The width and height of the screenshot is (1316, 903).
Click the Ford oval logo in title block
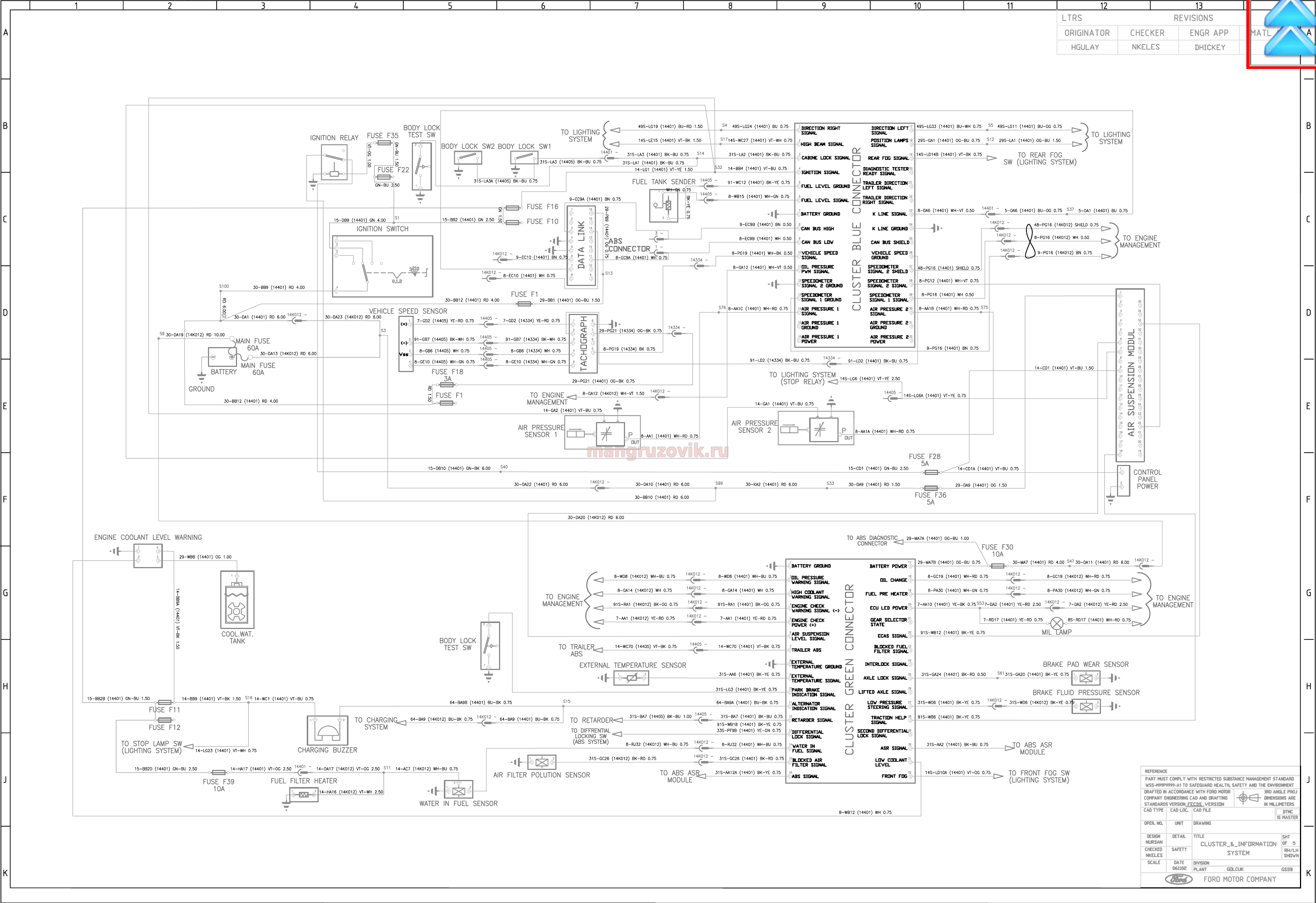click(1178, 879)
